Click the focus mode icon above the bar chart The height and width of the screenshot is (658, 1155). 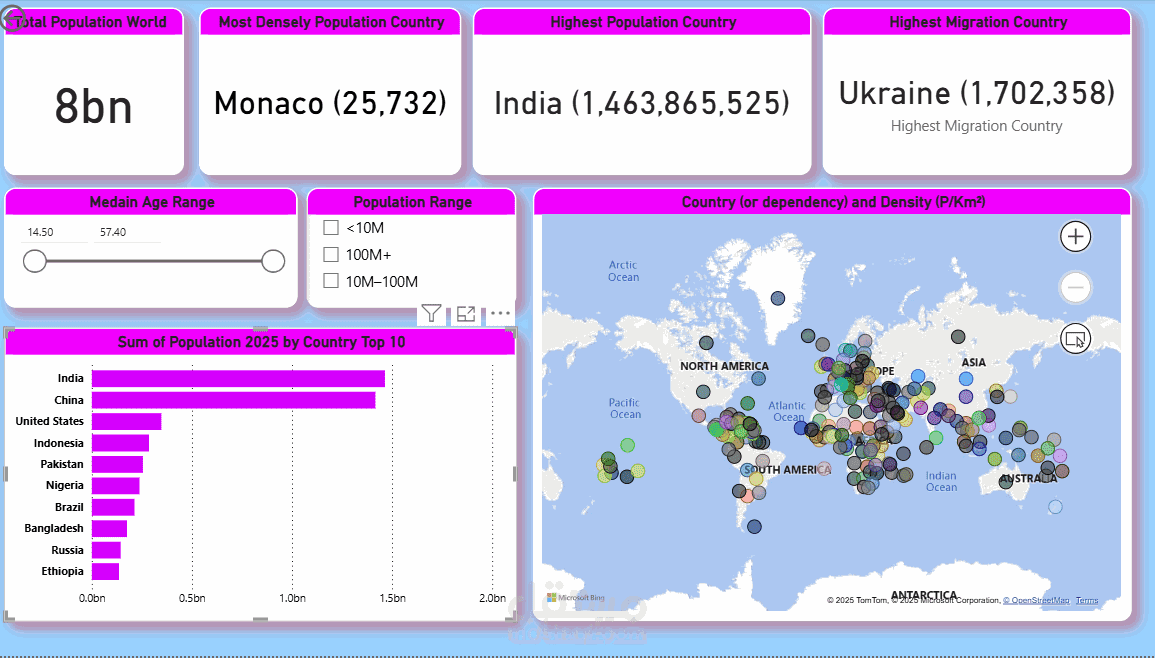[466, 314]
